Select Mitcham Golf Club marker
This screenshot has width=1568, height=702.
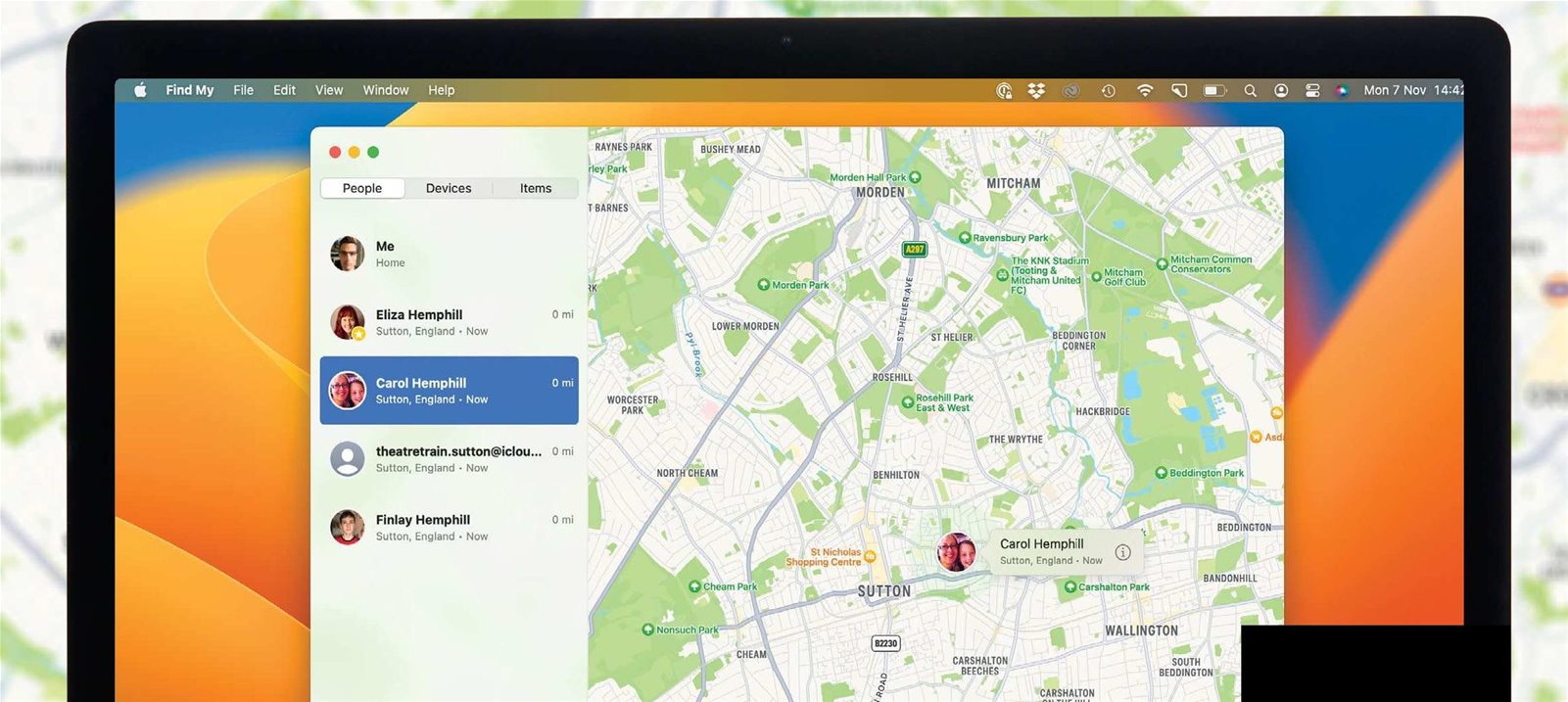coord(1097,277)
